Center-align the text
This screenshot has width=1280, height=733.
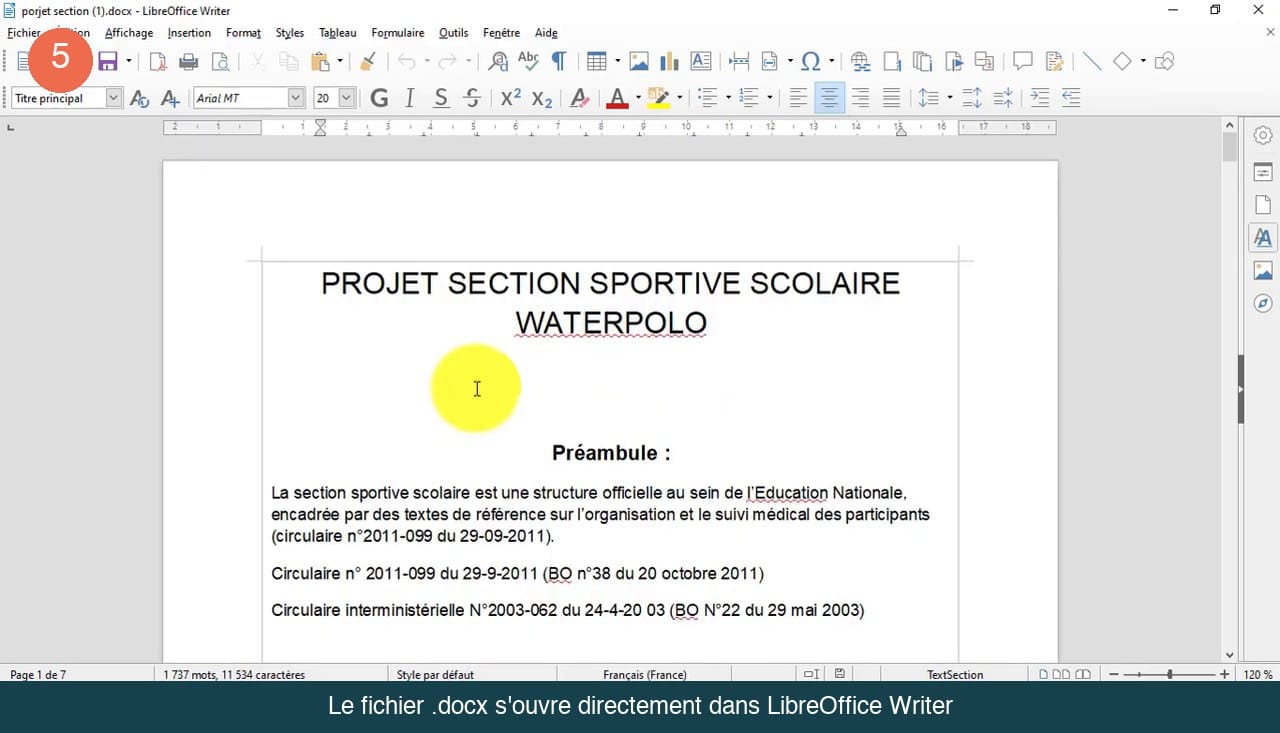click(x=829, y=98)
